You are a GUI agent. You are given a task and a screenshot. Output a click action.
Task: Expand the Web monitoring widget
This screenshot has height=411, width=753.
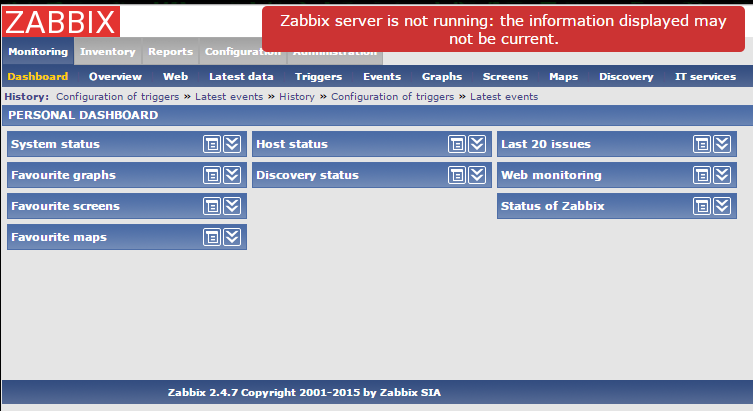(x=722, y=175)
